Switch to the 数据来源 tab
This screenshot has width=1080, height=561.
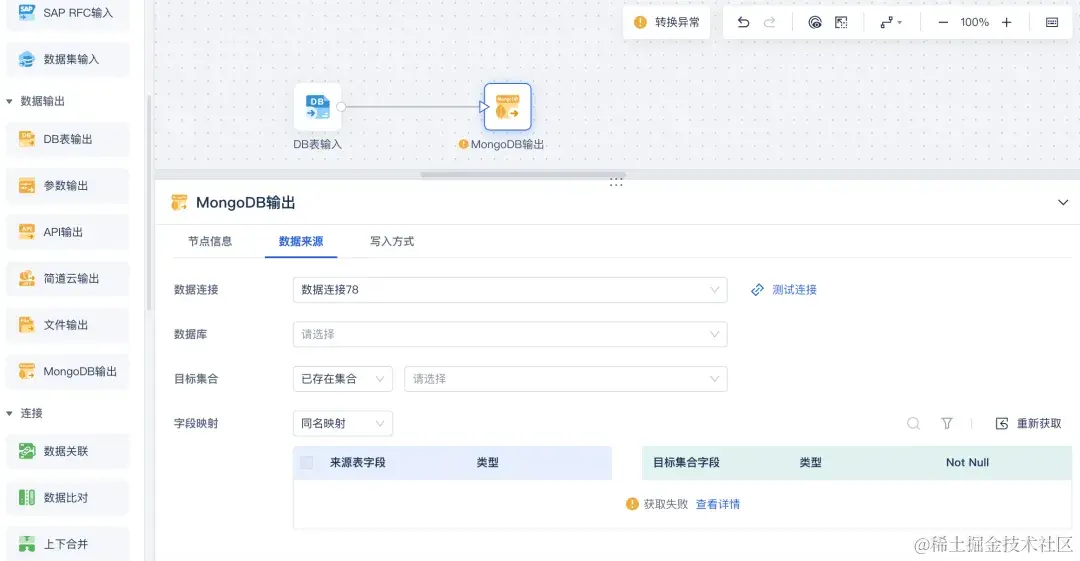(x=301, y=241)
